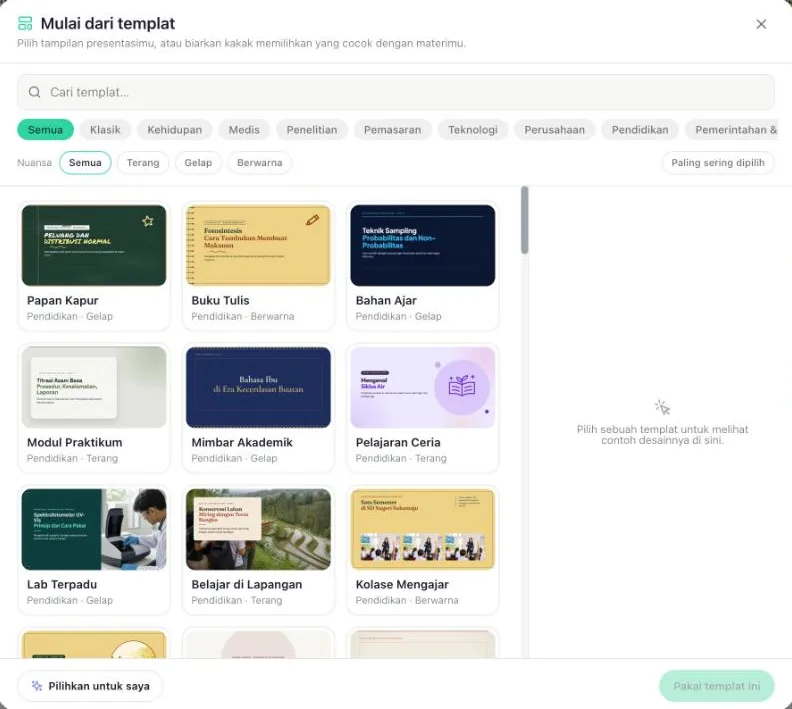
Task: Choose the 'Medis' category chip
Action: point(244,130)
